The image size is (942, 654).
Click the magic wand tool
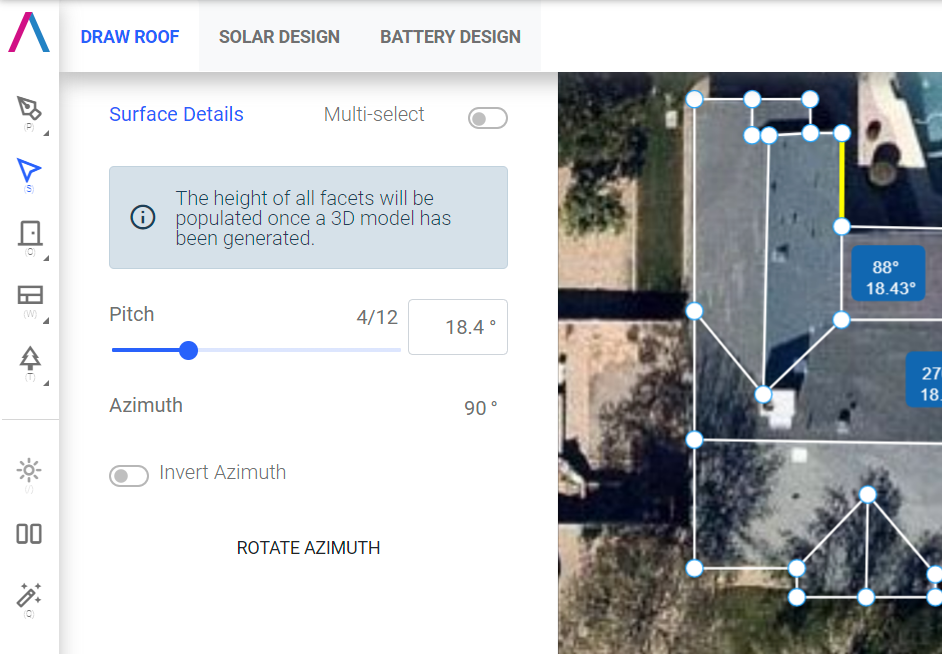point(29,596)
